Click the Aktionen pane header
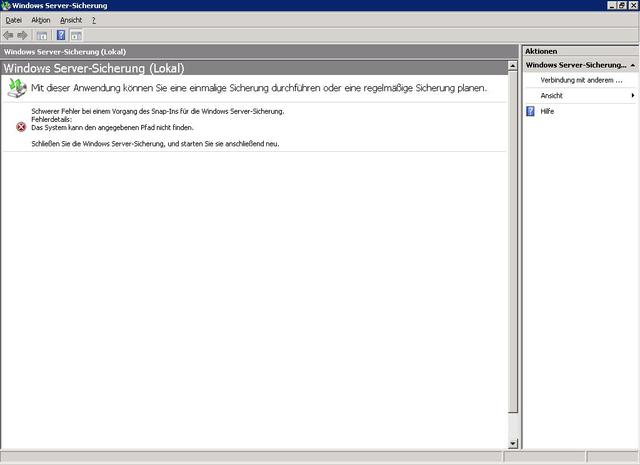 pyautogui.click(x=580, y=51)
